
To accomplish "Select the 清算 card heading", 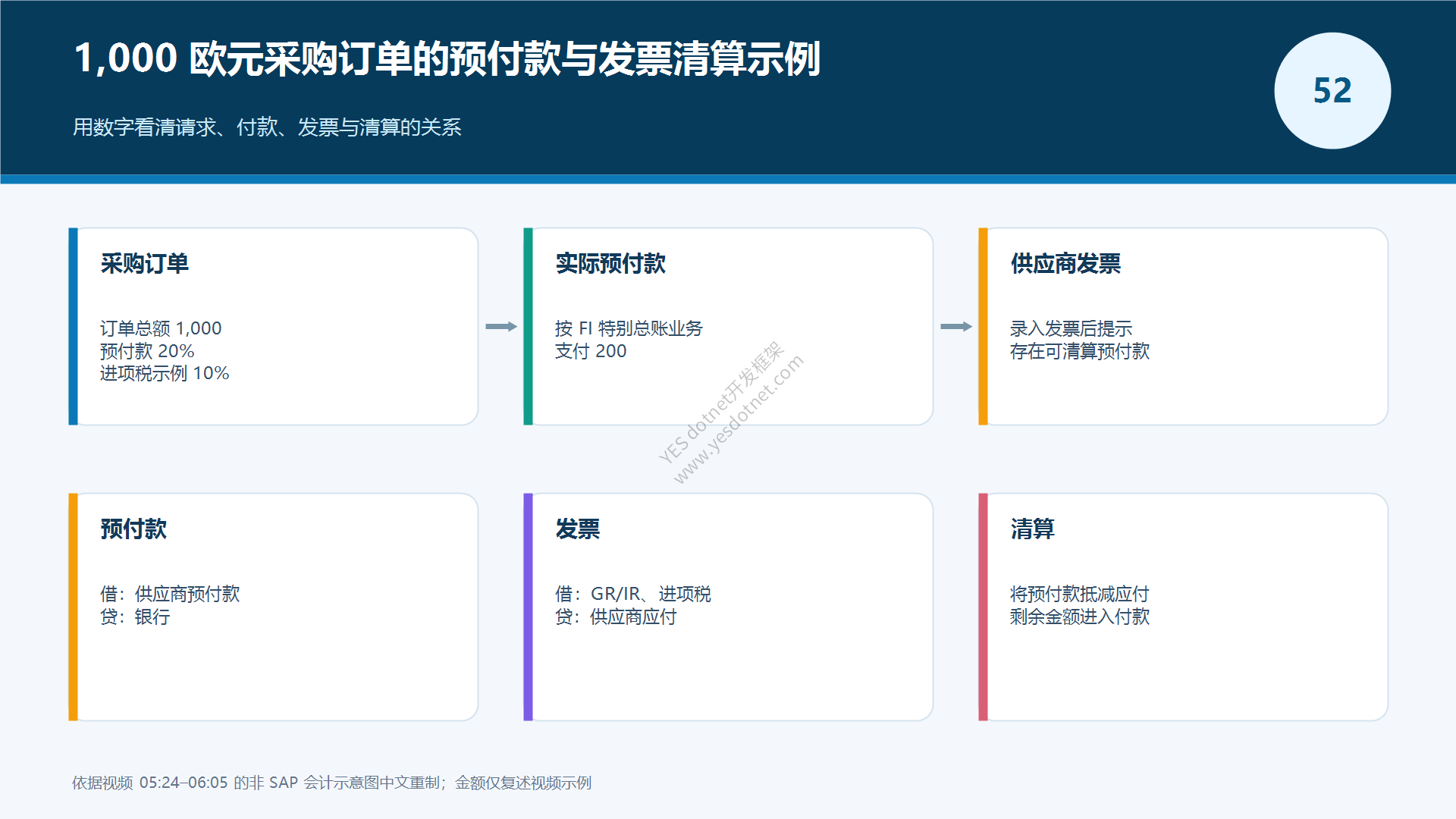I will (x=1032, y=529).
